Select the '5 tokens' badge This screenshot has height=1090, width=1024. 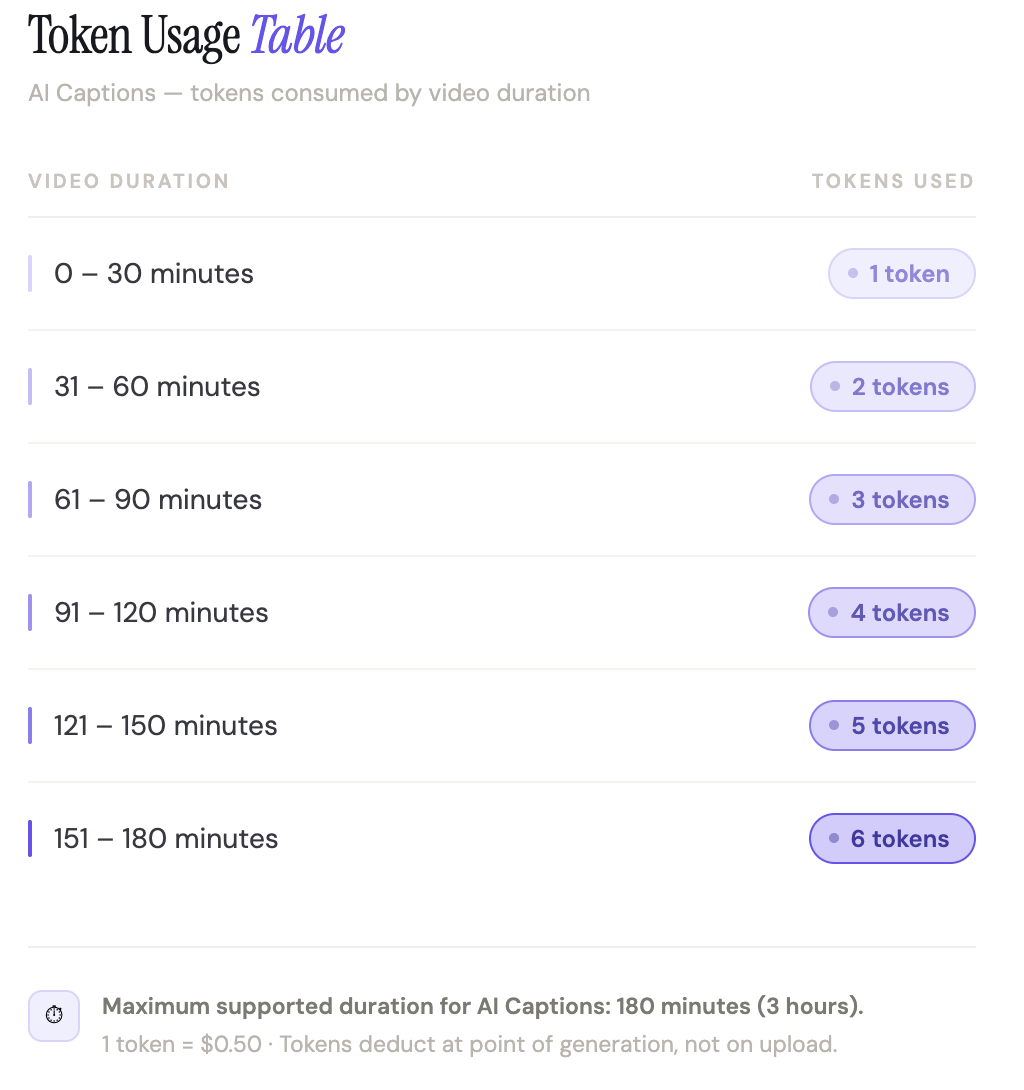click(x=891, y=726)
